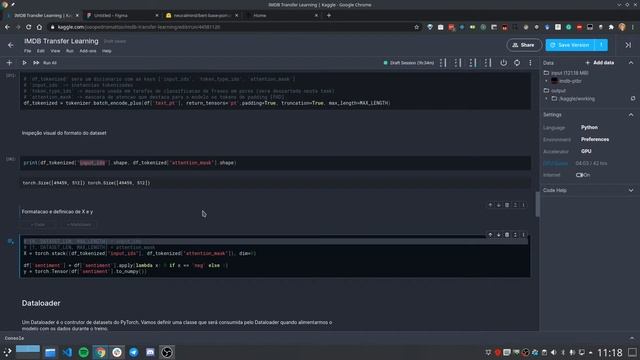The height and width of the screenshot is (360, 640).
Task: Move the markdown cell up
Action: tap(490, 205)
